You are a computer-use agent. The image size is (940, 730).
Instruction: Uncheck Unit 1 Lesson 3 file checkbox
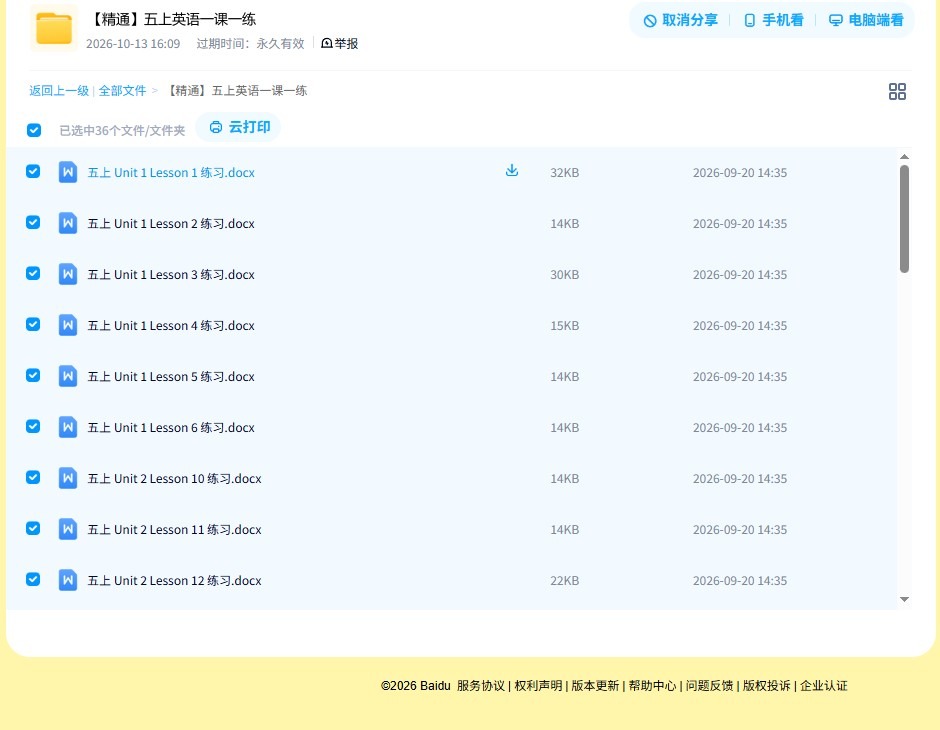click(x=33, y=273)
